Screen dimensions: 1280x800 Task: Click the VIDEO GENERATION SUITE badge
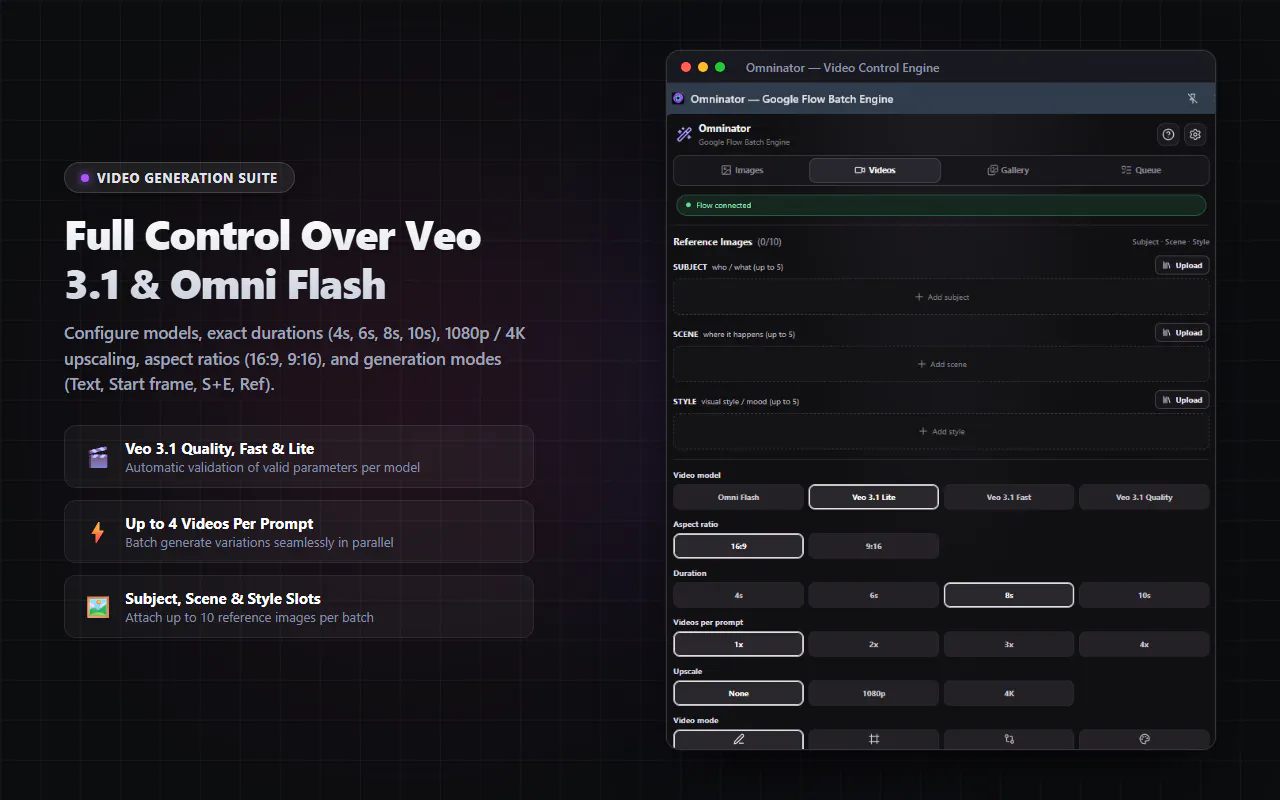[x=179, y=178]
